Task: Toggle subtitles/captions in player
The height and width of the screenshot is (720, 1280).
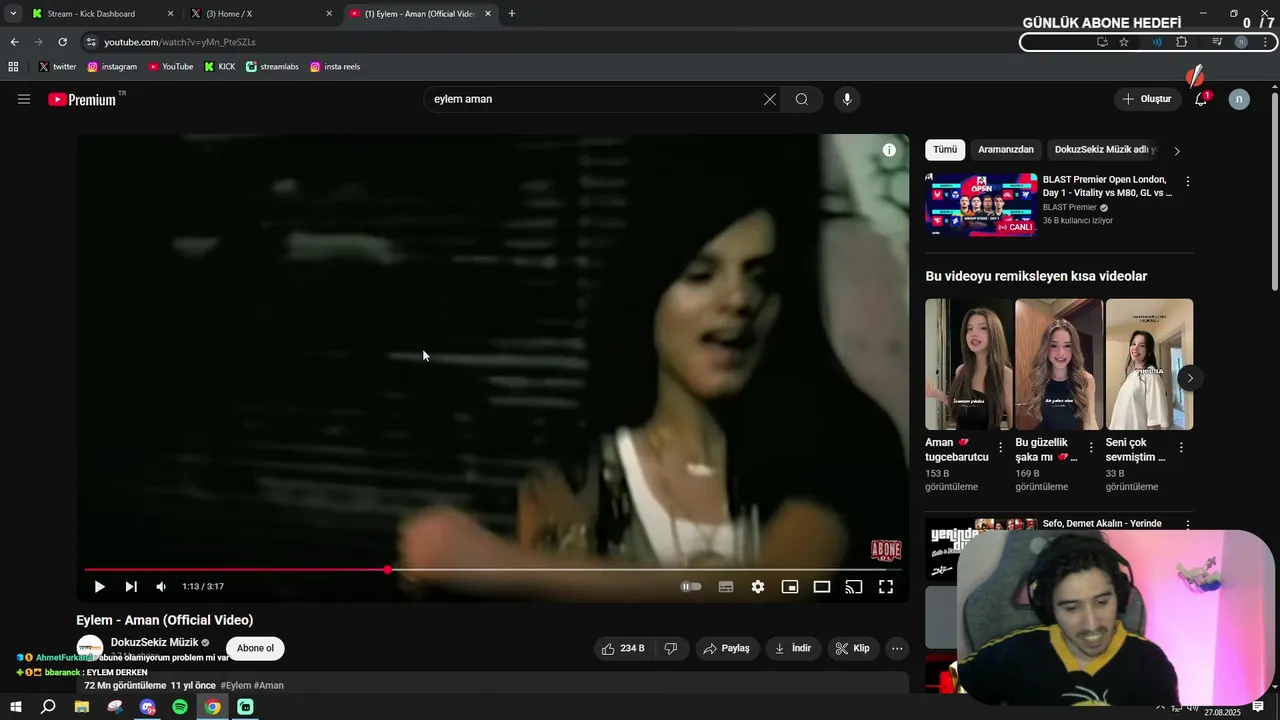Action: point(726,587)
